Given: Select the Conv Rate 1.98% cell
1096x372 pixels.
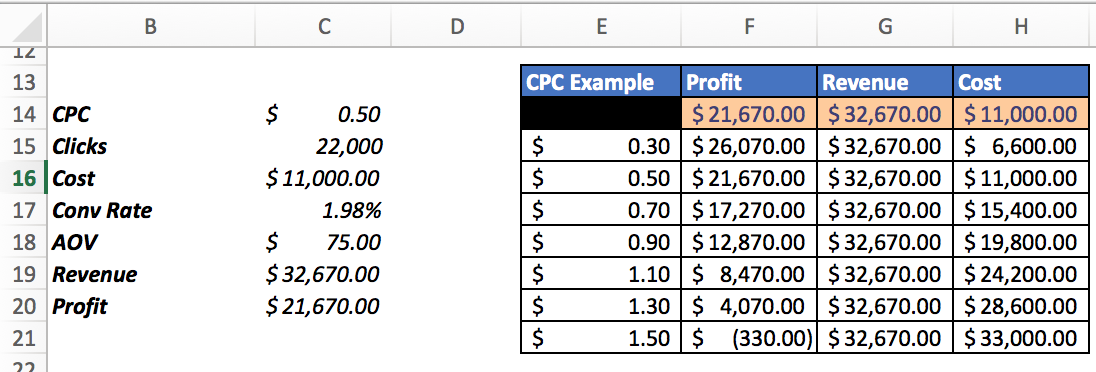Looking at the screenshot, I should pyautogui.click(x=323, y=210).
